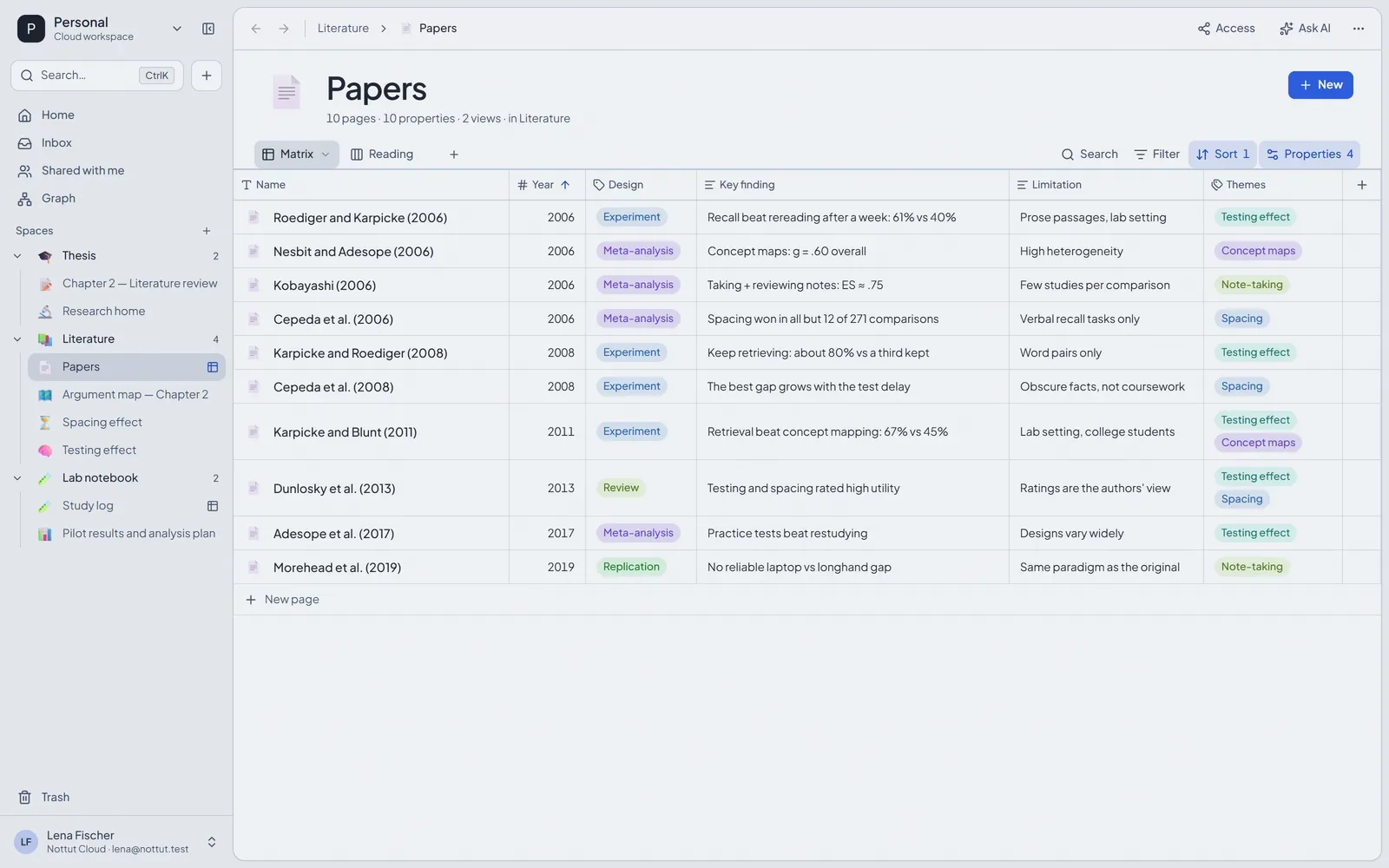Viewport: 1389px width, 868px height.
Task: Open Nesbit and Adesope (2006) row
Action: pyautogui.click(x=353, y=252)
